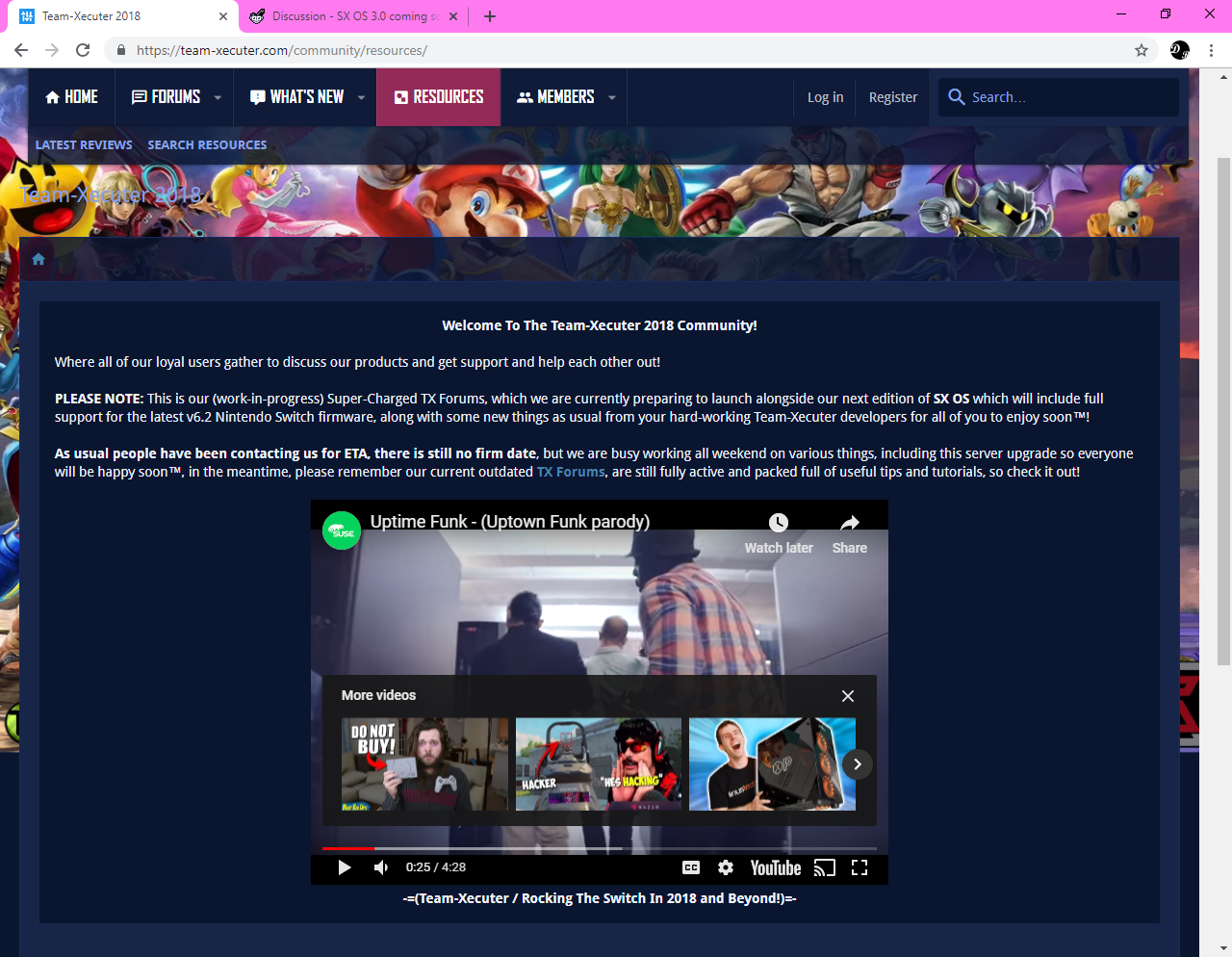Switch to the Discussion - SX OS 3.0 tab
This screenshot has width=1232, height=957.
(353, 16)
